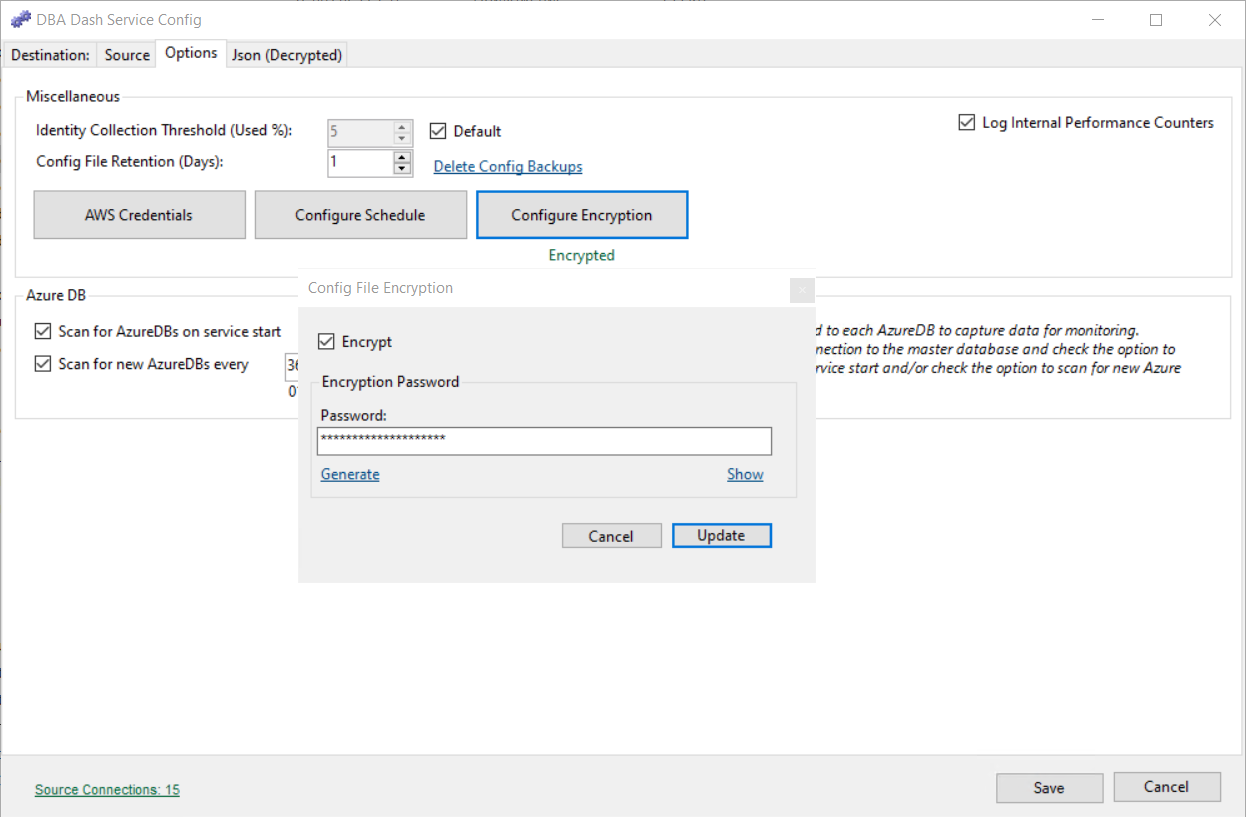Image resolution: width=1246 pixels, height=817 pixels.
Task: Open Configure Encryption
Action: pyautogui.click(x=581, y=214)
